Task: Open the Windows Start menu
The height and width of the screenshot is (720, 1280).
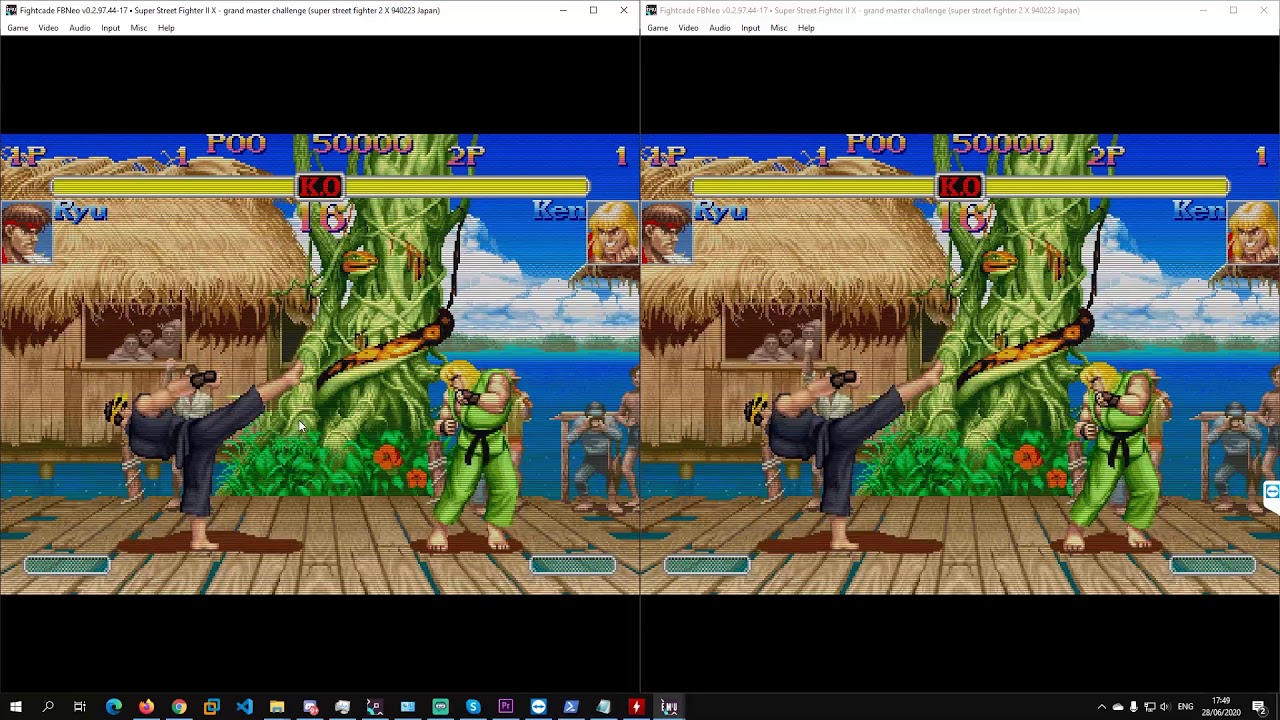Action: click(x=15, y=707)
